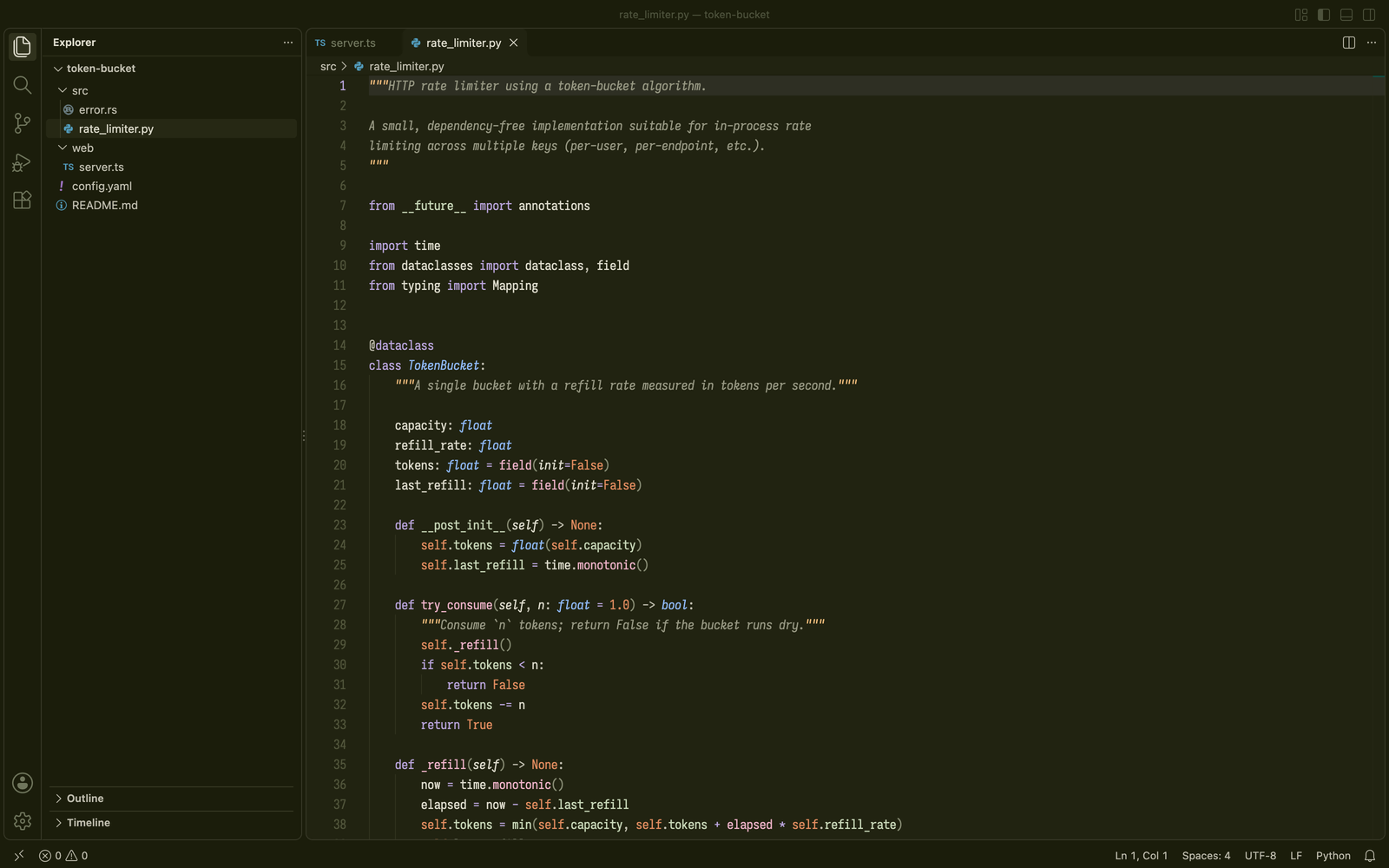Open the Extensions view icon
The height and width of the screenshot is (868, 1389).
(x=23, y=200)
